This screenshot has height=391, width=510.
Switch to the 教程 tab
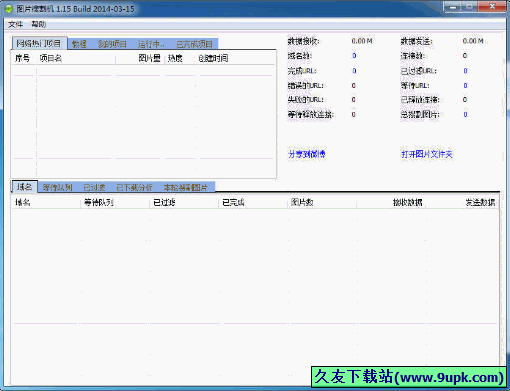(79, 44)
